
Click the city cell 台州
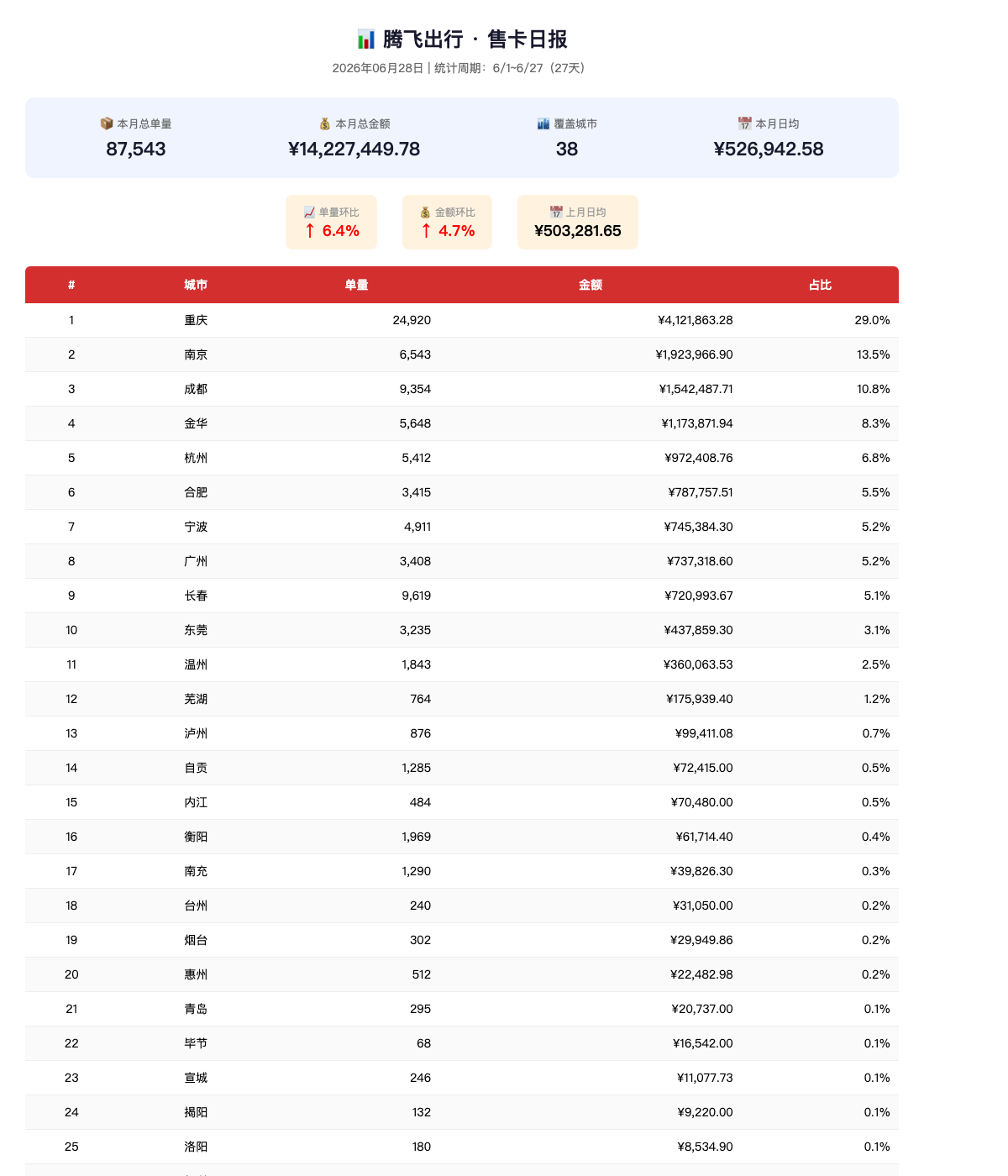[x=196, y=906]
